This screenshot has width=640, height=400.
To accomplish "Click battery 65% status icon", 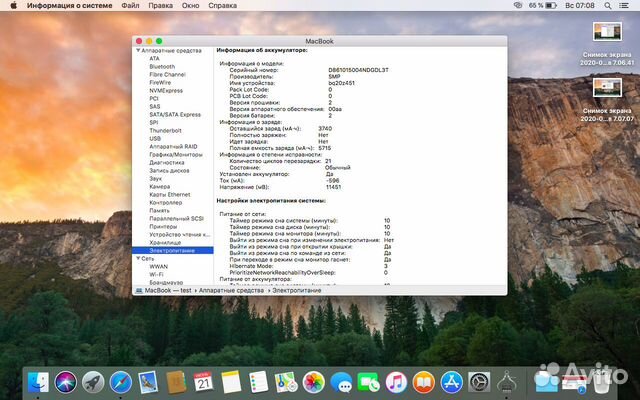I will [542, 6].
